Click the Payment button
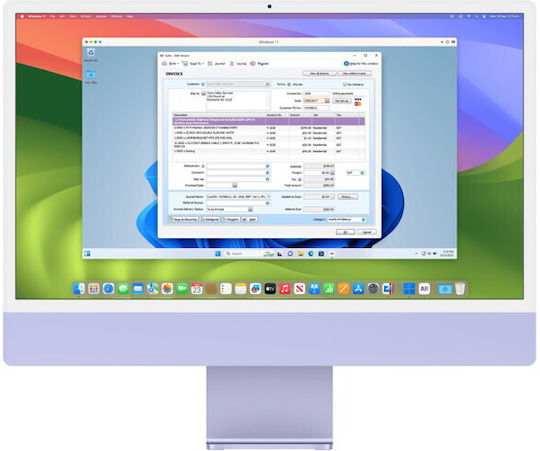 tap(230, 219)
